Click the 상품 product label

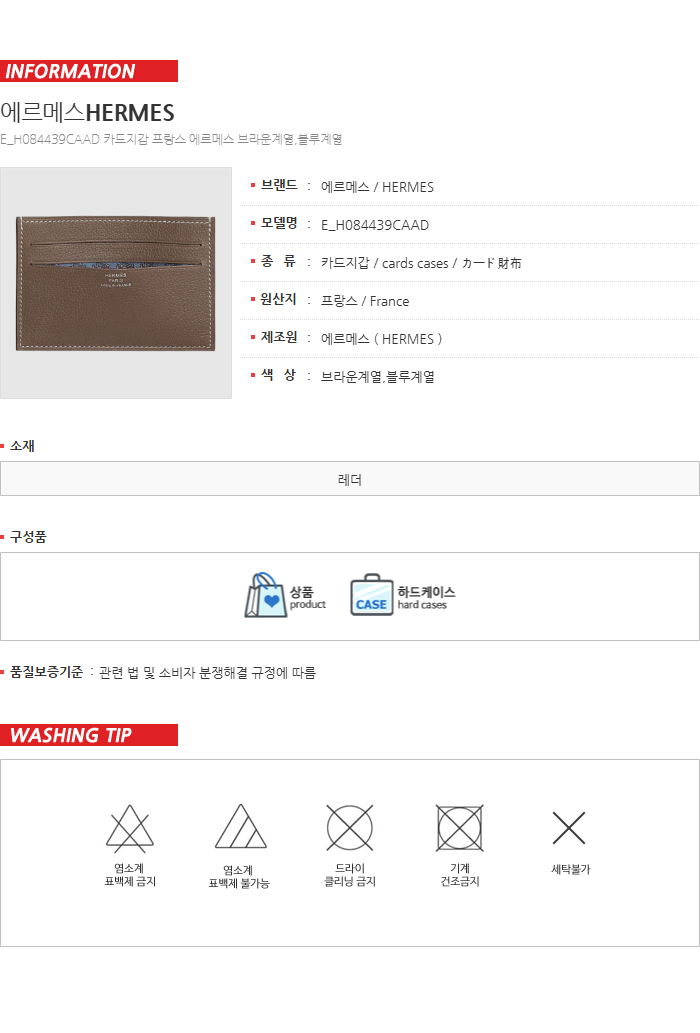pos(308,597)
